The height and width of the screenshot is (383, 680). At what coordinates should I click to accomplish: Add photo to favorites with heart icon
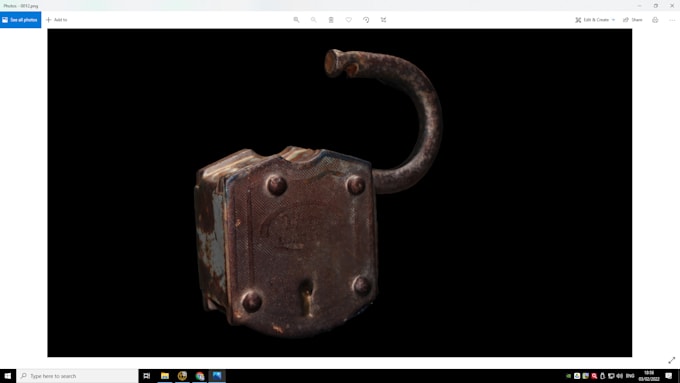pos(349,20)
